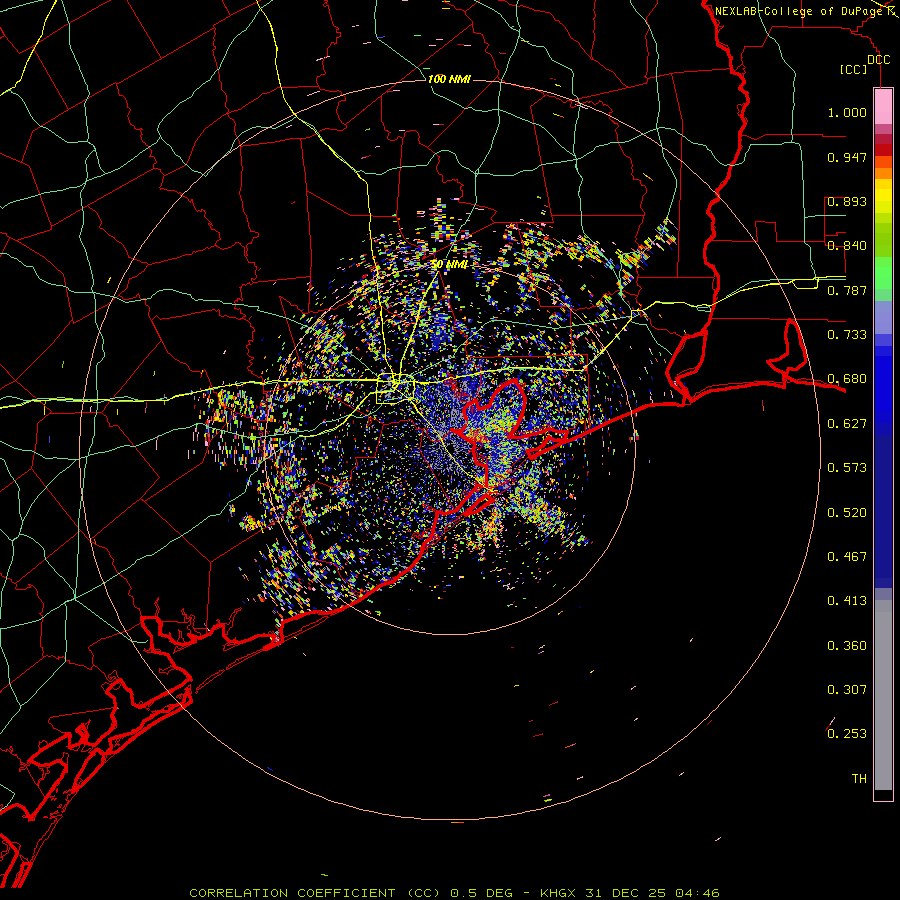This screenshot has width=900, height=900.
Task: Select the 0.627 scale value
Action: tap(847, 424)
